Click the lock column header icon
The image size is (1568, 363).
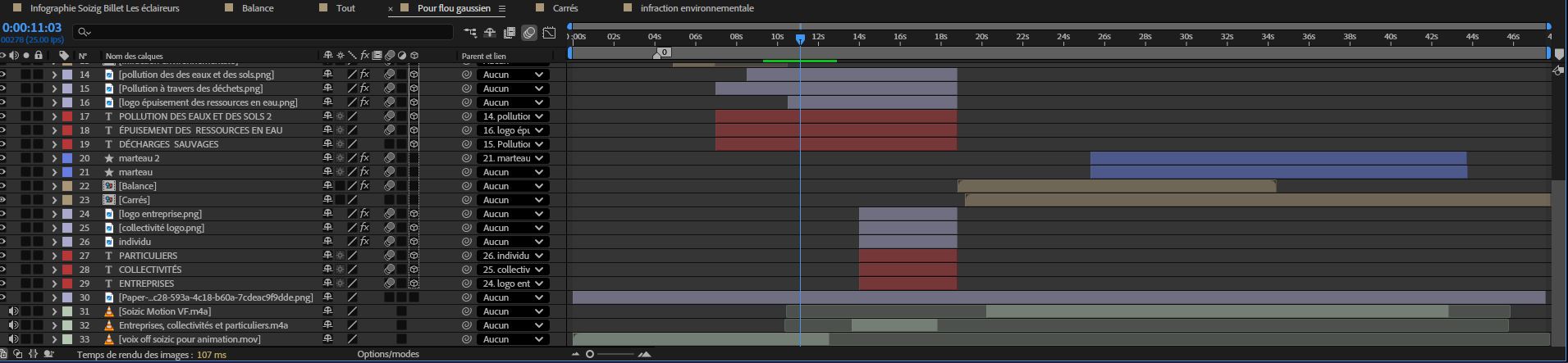(x=39, y=56)
